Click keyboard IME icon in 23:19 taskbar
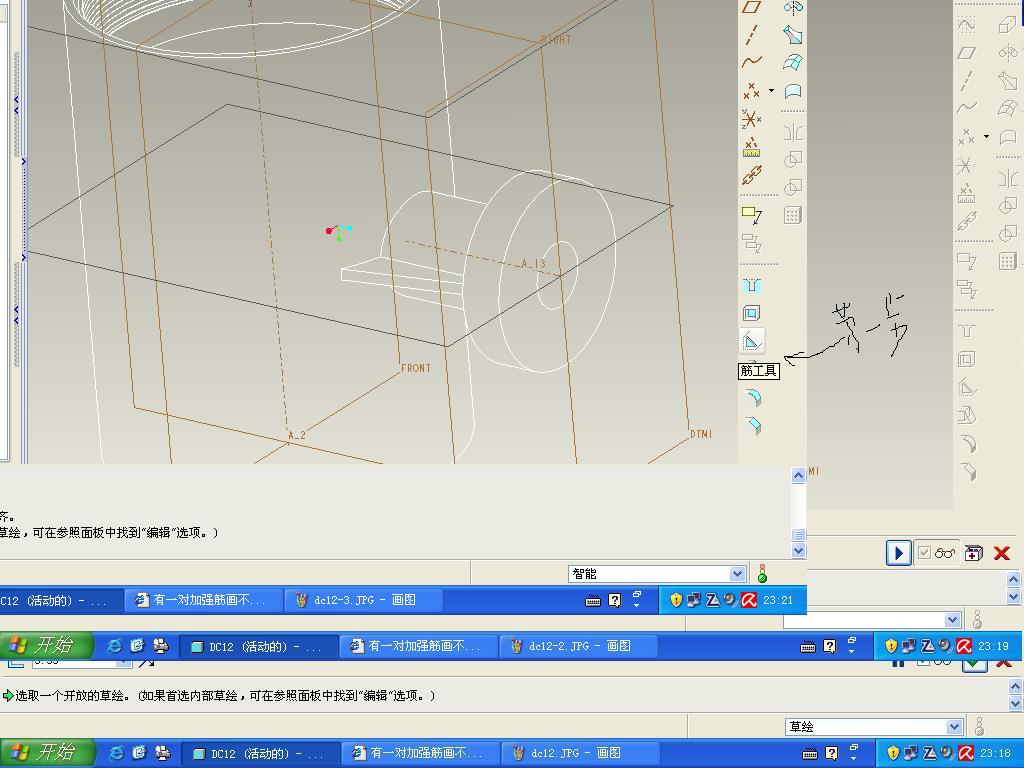The height and width of the screenshot is (768, 1024). 808,647
